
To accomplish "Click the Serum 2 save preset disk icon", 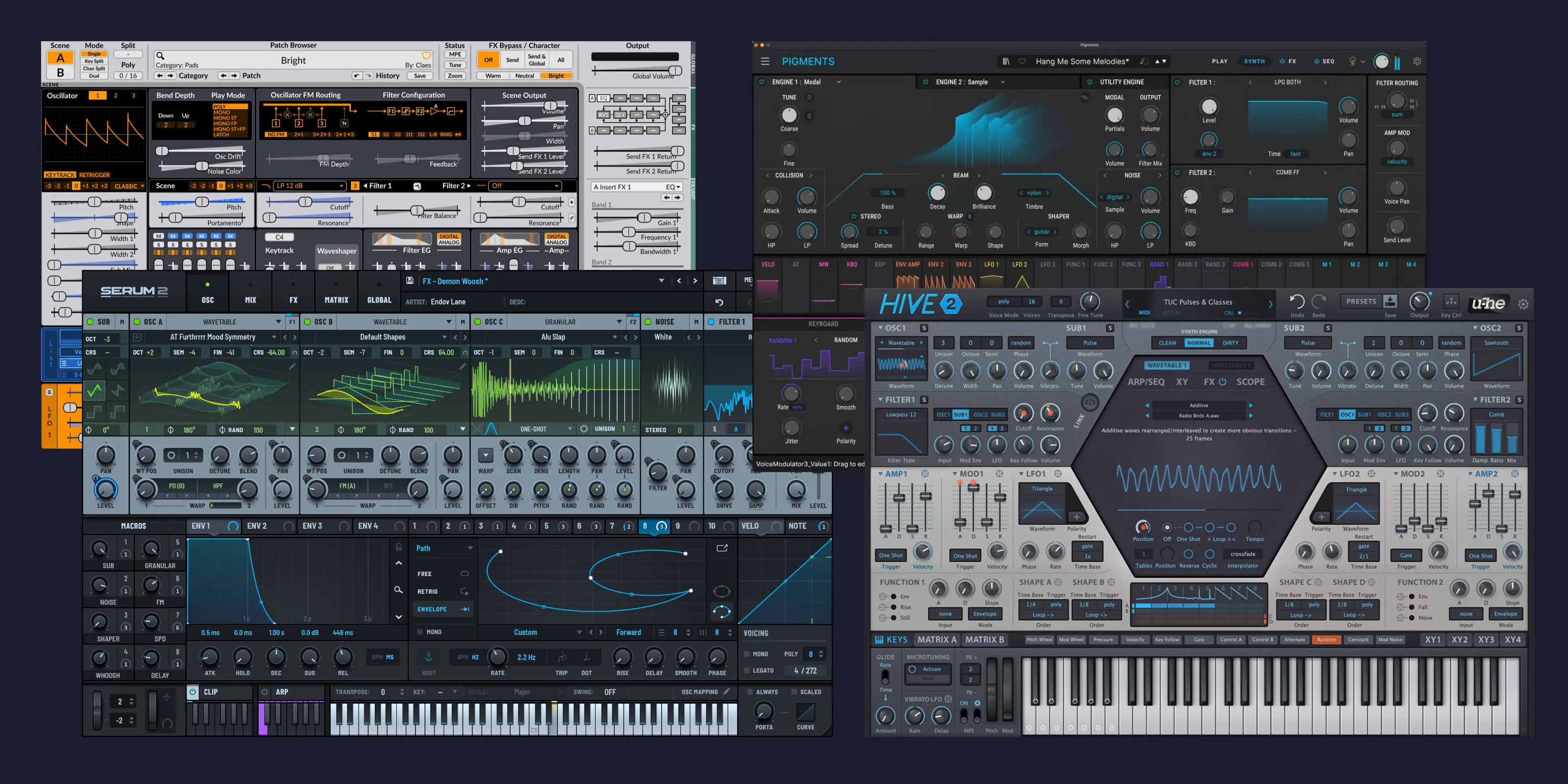I will coord(410,281).
